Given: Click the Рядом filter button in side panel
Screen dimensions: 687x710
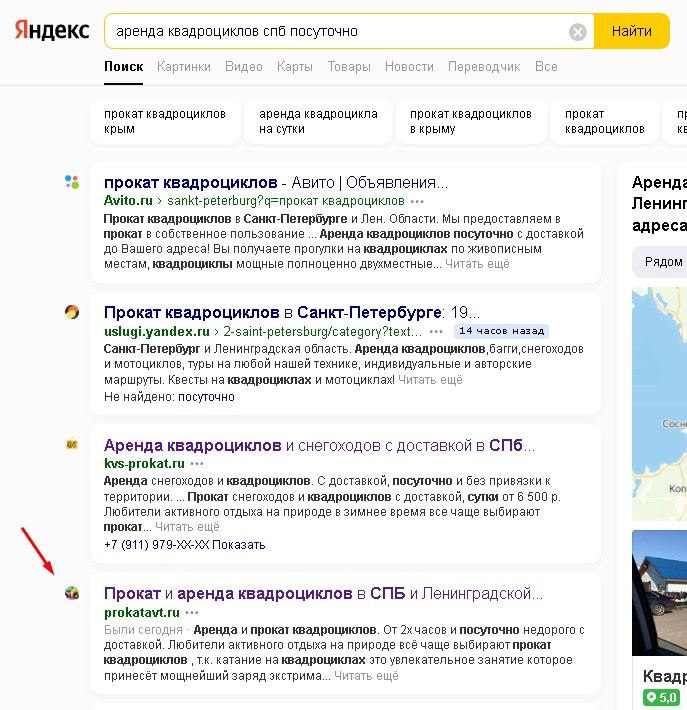Looking at the screenshot, I should tap(661, 262).
